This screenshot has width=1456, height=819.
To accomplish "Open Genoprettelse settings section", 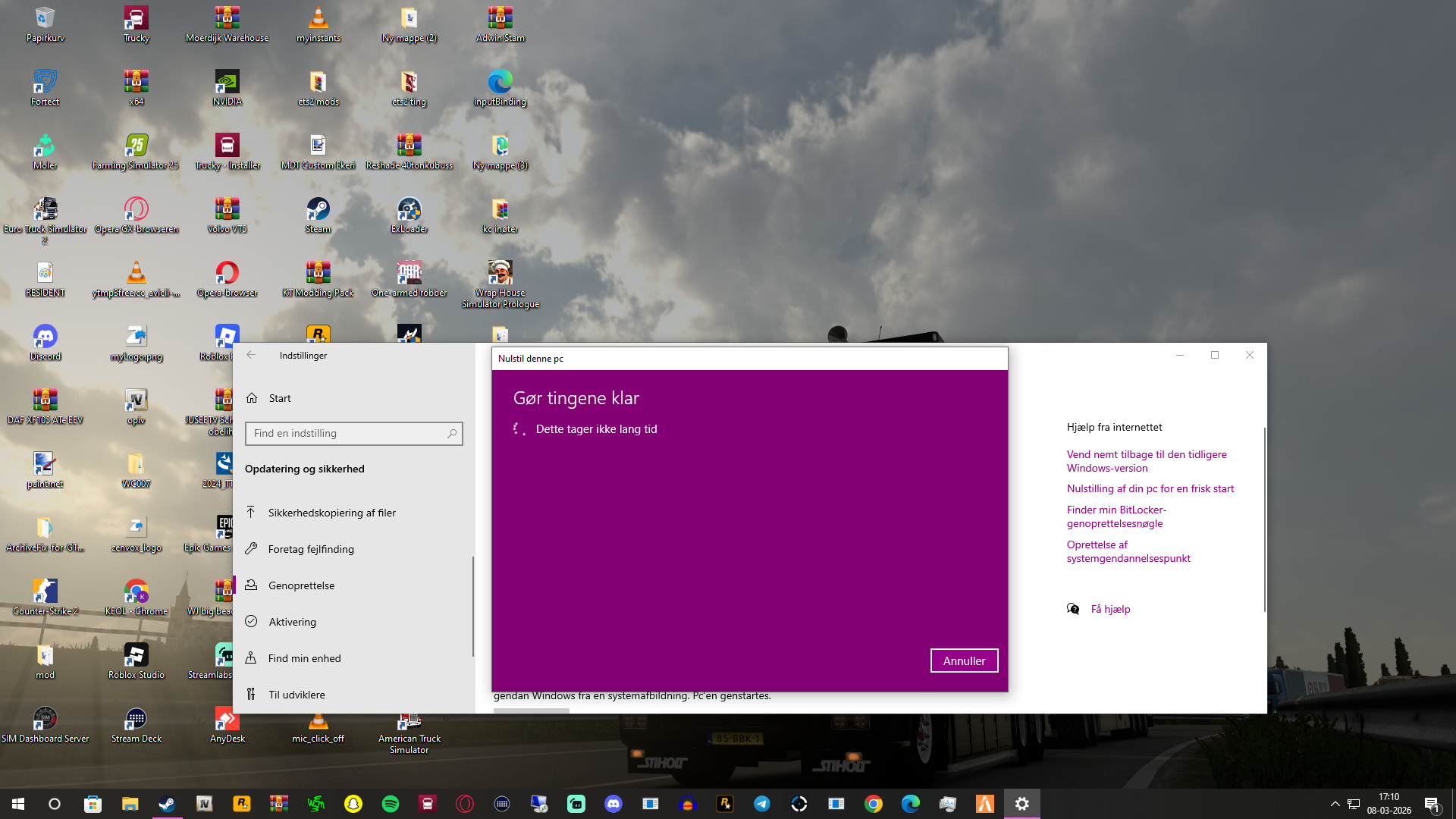I will [301, 585].
